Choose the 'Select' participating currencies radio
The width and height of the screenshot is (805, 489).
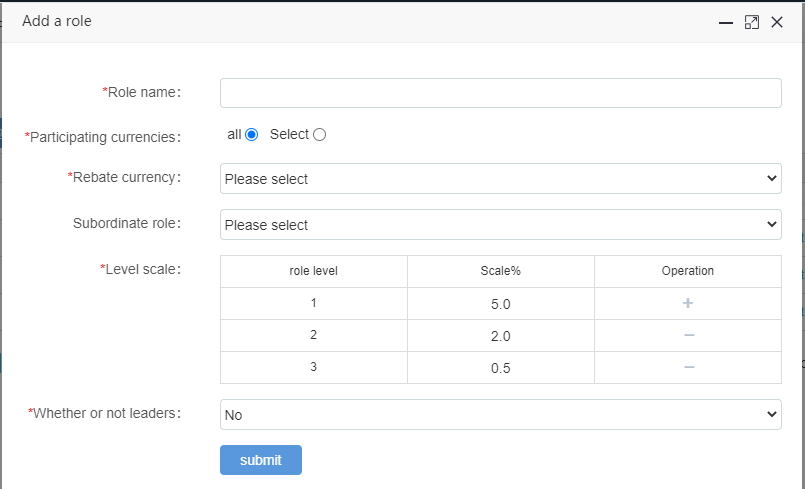[320, 135]
